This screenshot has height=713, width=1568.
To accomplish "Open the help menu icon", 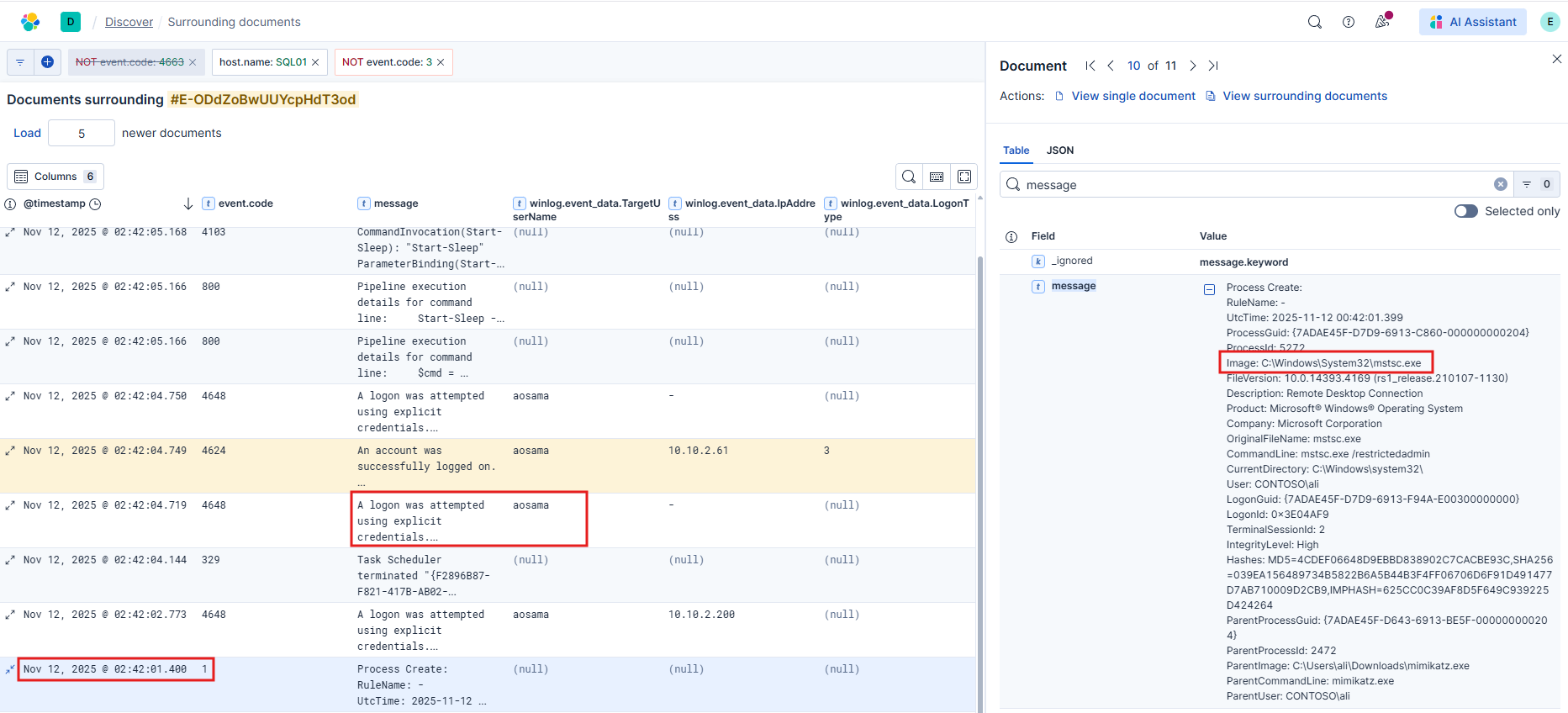I will click(1349, 22).
